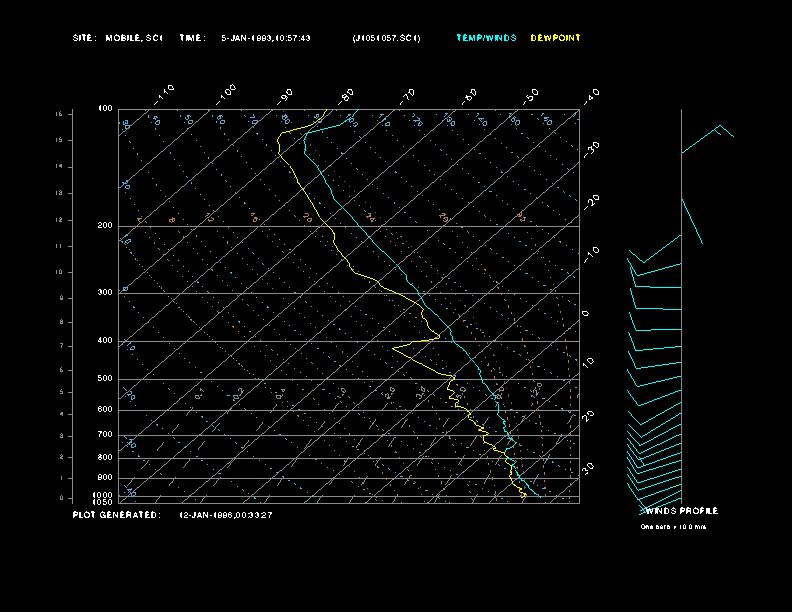Viewport: 792px width, 612px height.
Task: Click the 700 pressure level label
Action: coord(105,435)
